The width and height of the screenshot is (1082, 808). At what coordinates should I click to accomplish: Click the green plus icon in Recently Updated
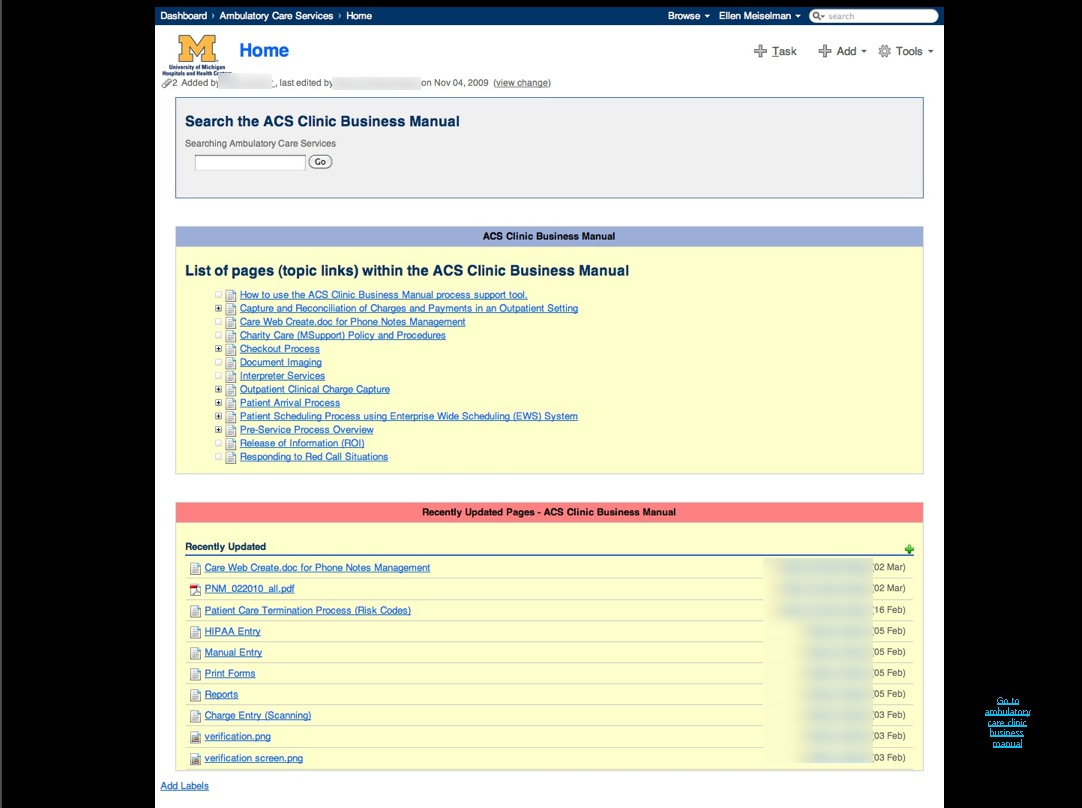pyautogui.click(x=909, y=549)
